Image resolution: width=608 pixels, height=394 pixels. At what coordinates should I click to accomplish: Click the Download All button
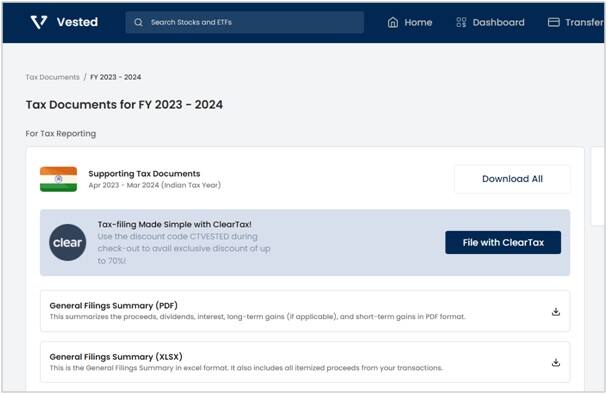pos(512,179)
